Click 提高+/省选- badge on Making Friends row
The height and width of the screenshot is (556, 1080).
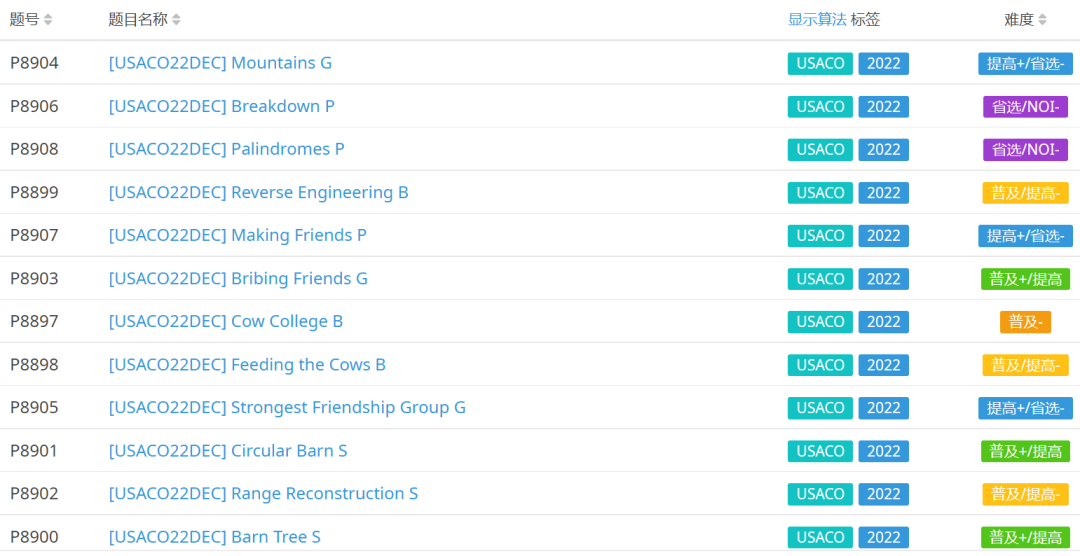pyautogui.click(x=1025, y=235)
